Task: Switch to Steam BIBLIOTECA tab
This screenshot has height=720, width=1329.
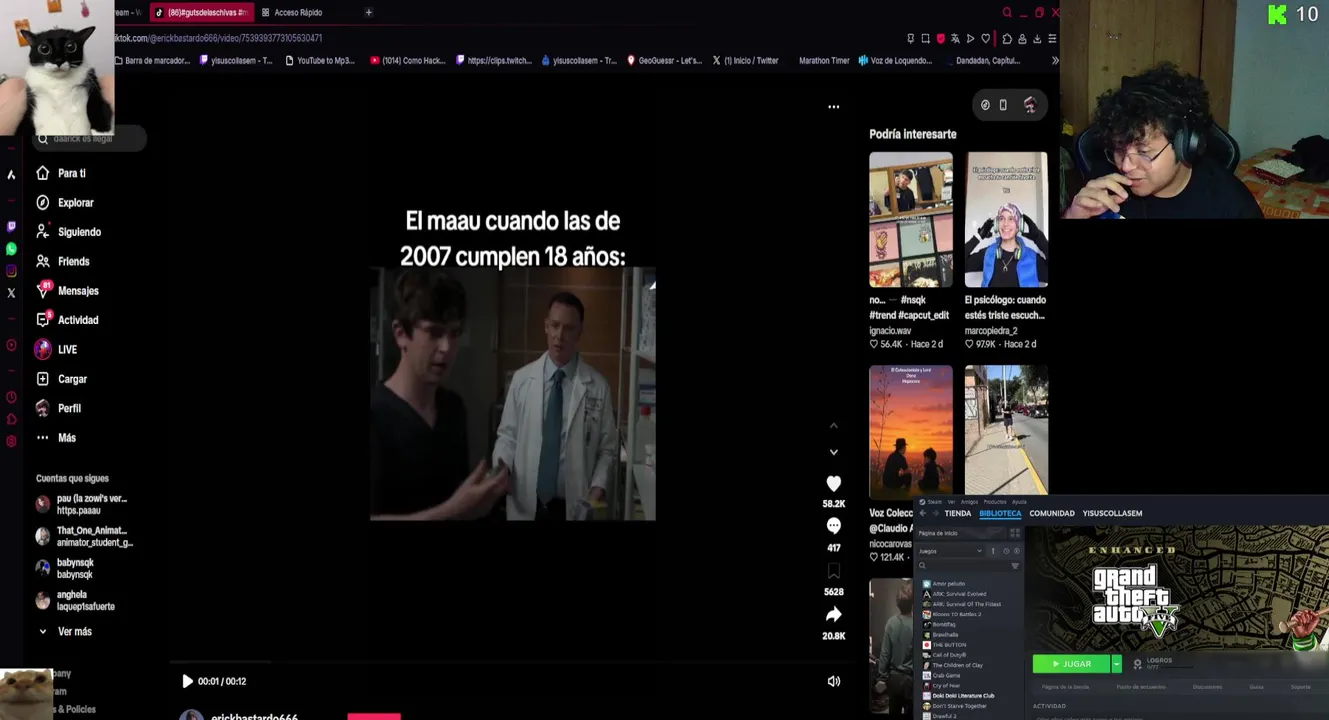Action: pos(1000,513)
